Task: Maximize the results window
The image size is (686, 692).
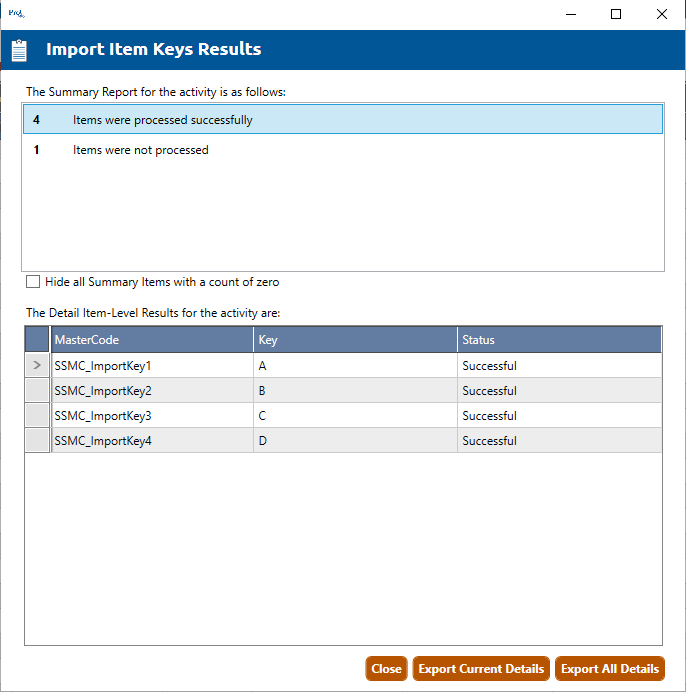Action: tap(616, 14)
